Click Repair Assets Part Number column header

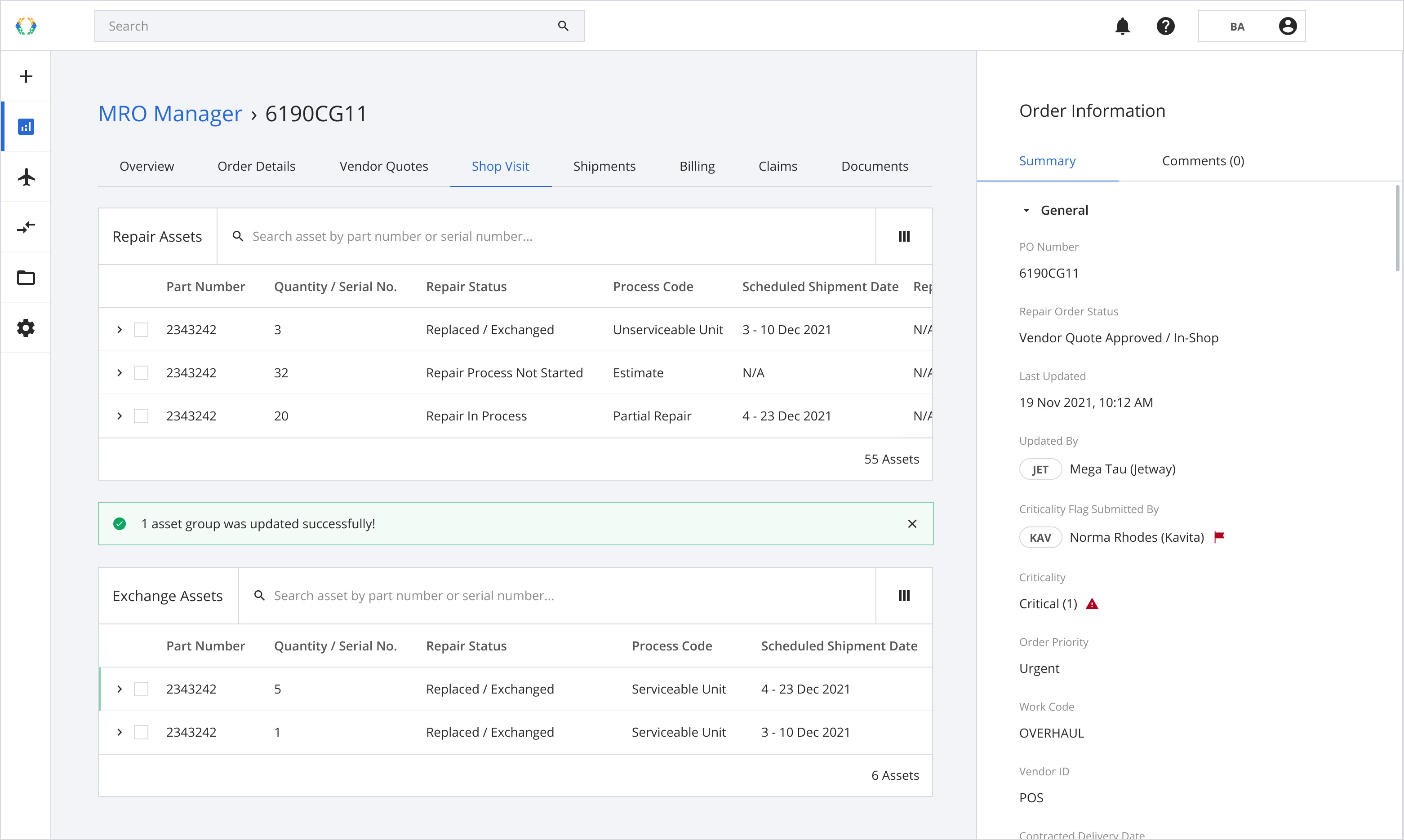point(205,287)
